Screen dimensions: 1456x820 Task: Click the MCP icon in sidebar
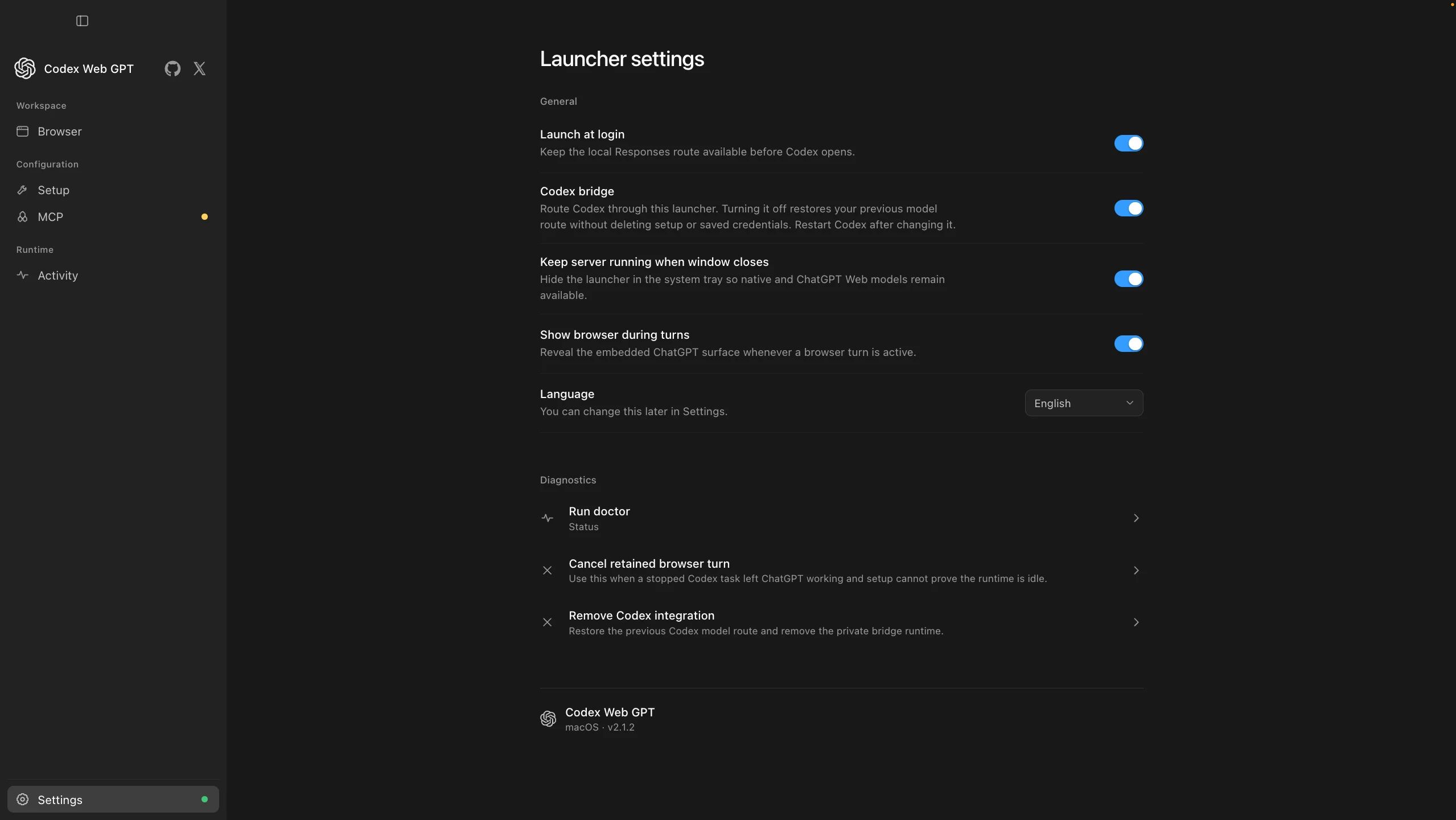point(23,217)
